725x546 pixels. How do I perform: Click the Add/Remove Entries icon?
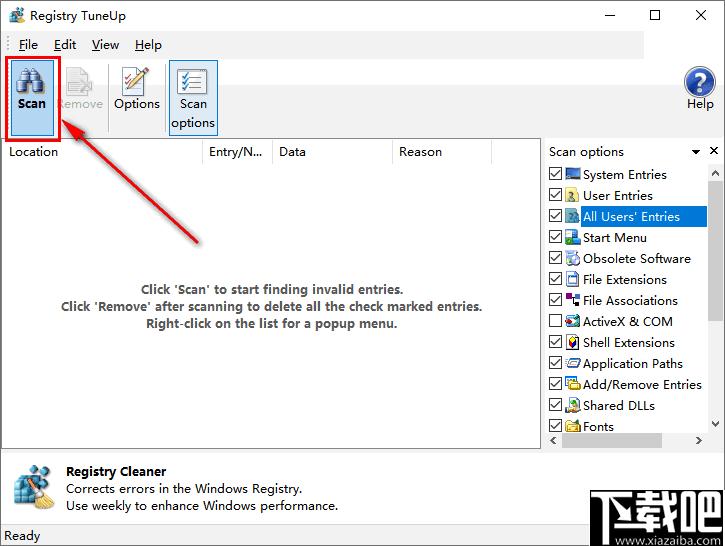572,384
